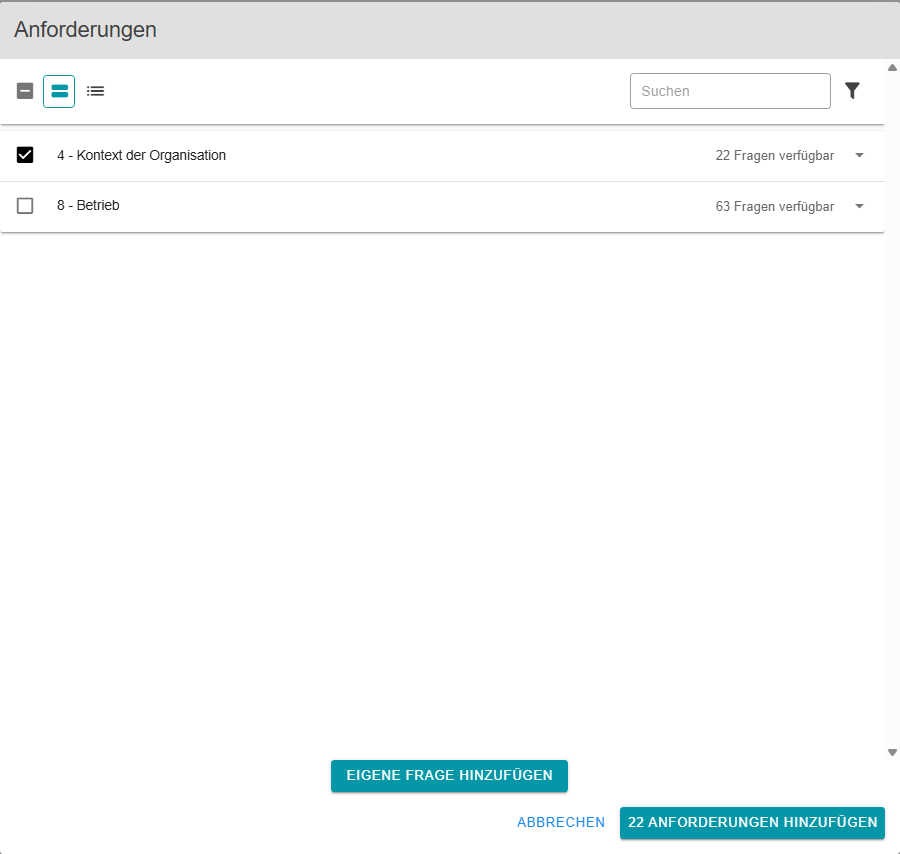The width and height of the screenshot is (900, 854).
Task: Open the filter funnel icon
Action: coord(852,91)
